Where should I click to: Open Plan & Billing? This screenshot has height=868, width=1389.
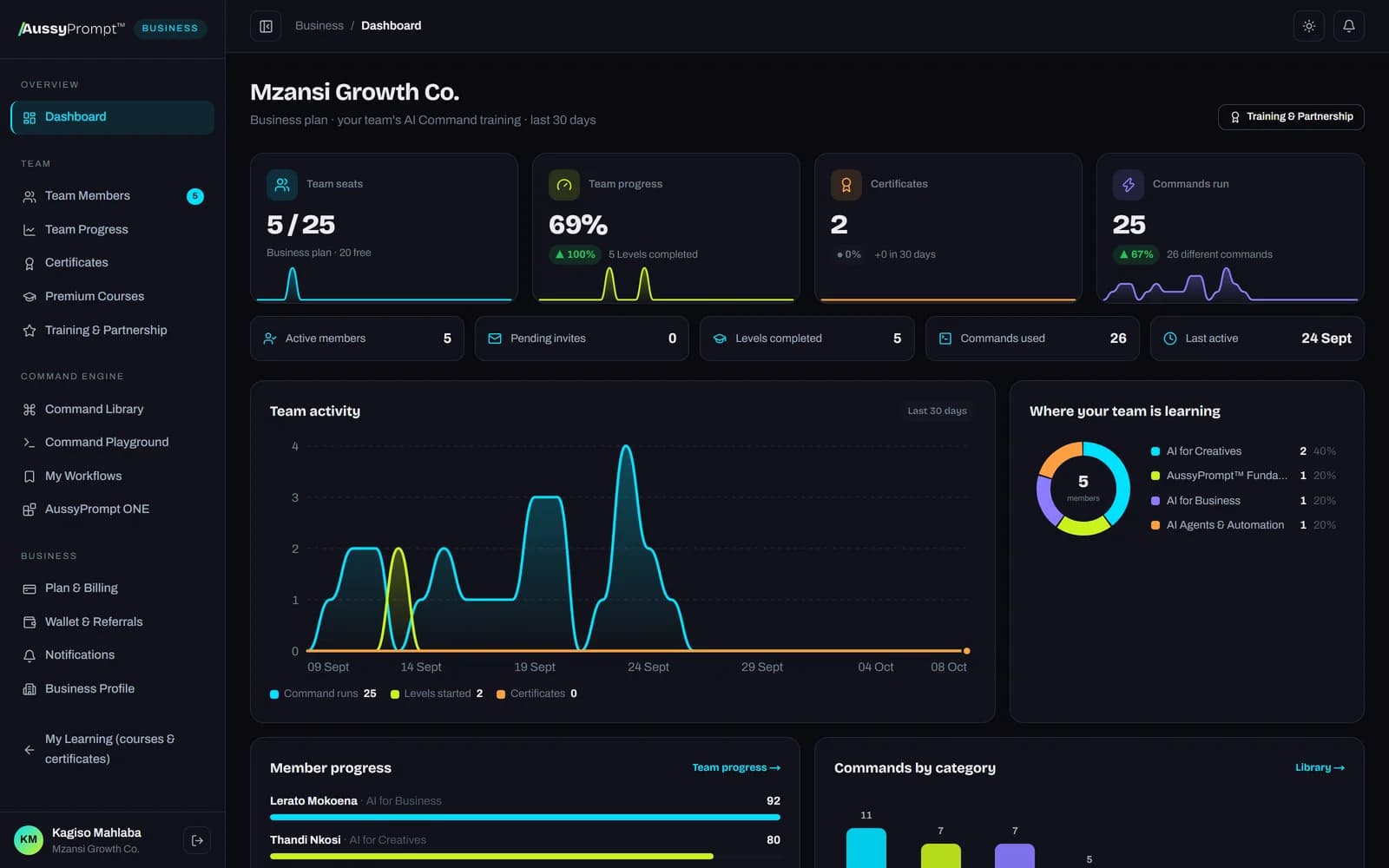(112, 589)
